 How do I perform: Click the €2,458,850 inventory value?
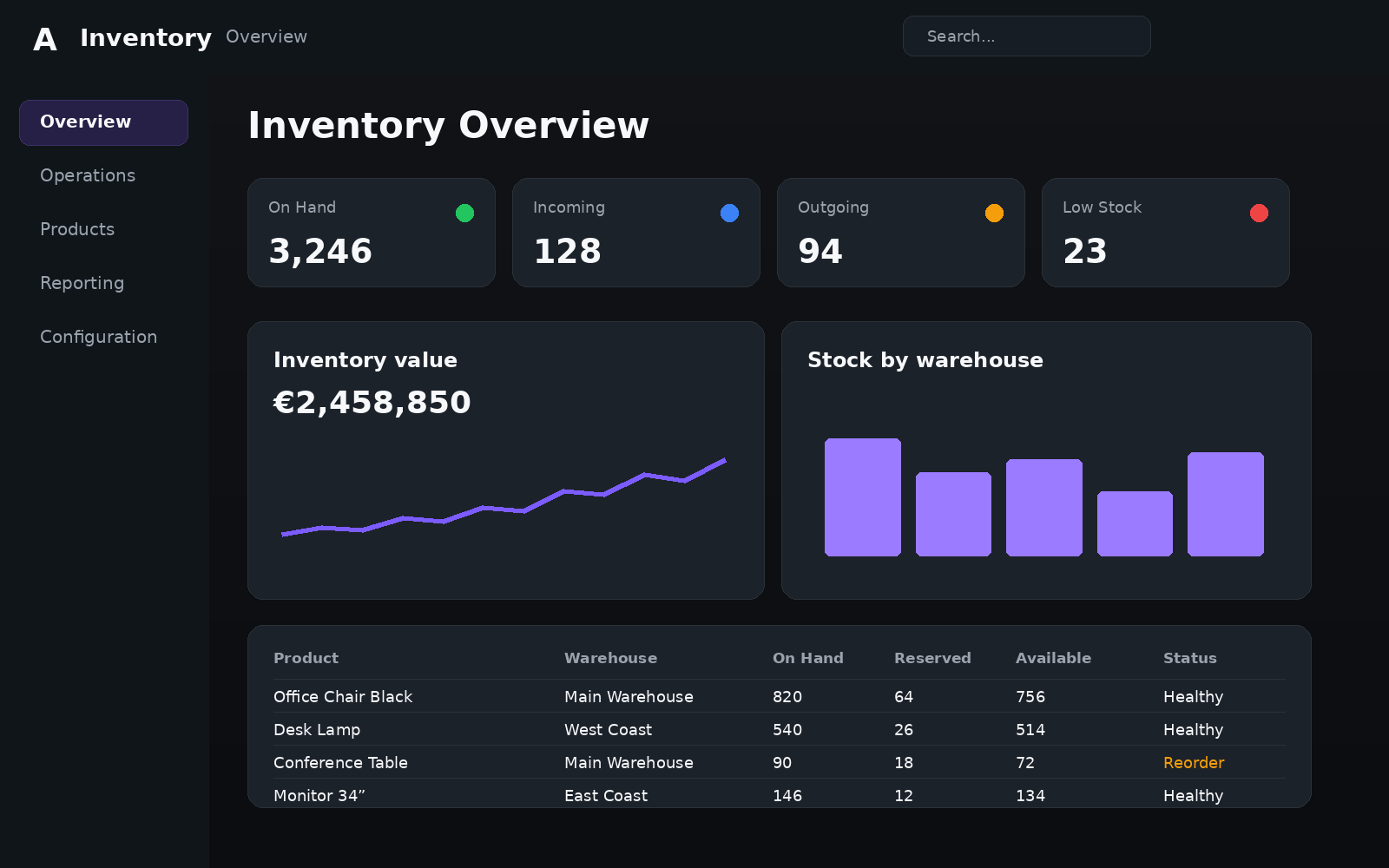(x=372, y=403)
